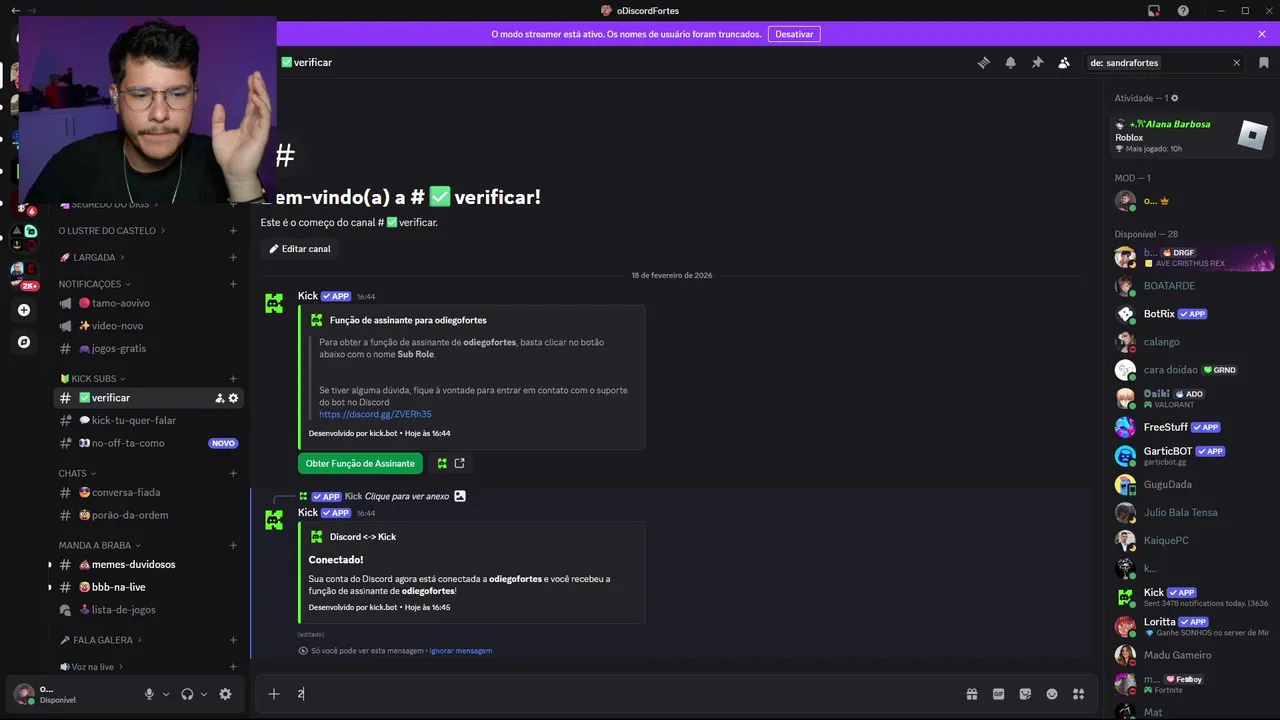1280x720 pixels.
Task: Clear the search field X button
Action: coord(1236,62)
